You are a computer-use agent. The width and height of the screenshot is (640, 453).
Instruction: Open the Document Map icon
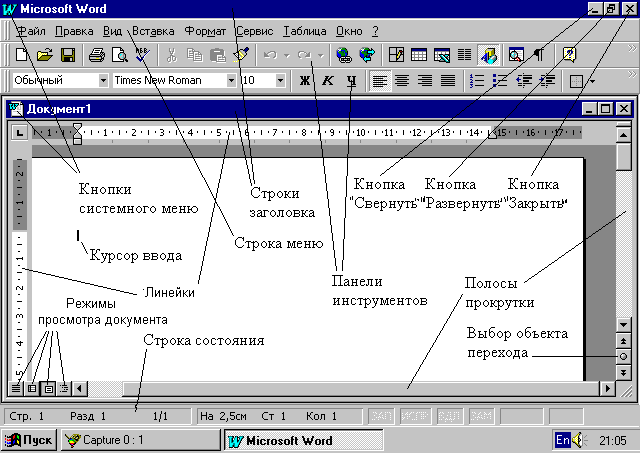tap(516, 54)
